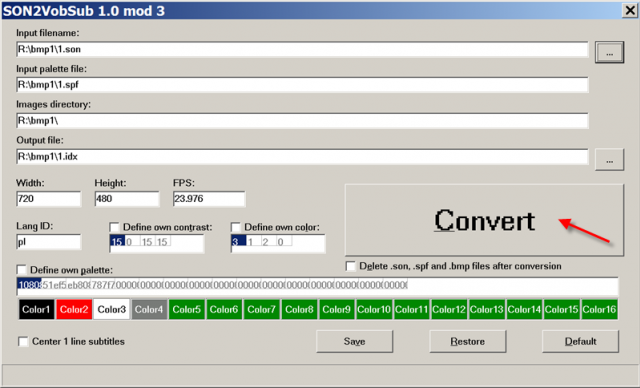Click the Default button
Viewport: 640px width, 388px height.
(x=580, y=341)
